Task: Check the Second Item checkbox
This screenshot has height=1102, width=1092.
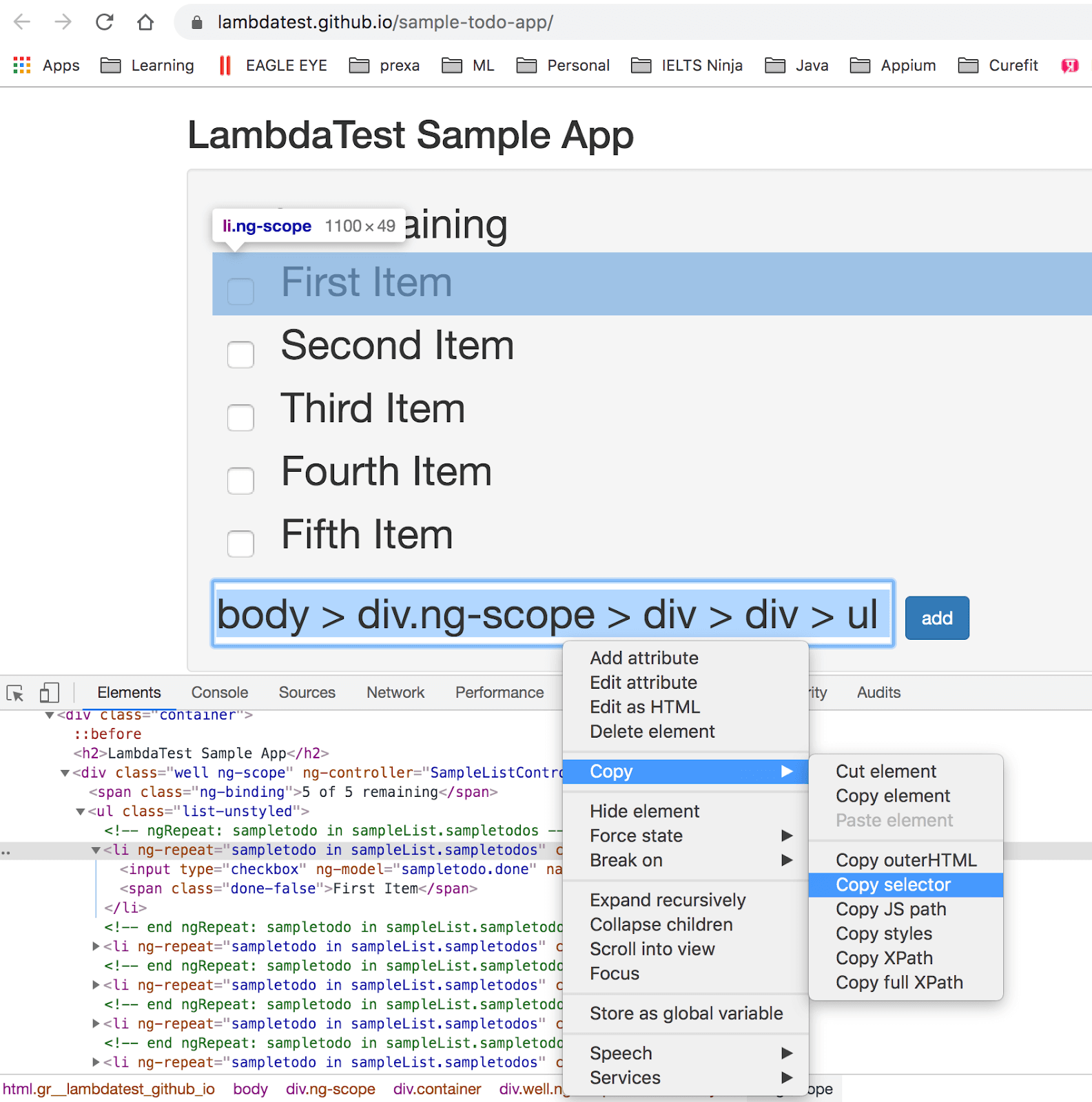Action: pyautogui.click(x=240, y=355)
